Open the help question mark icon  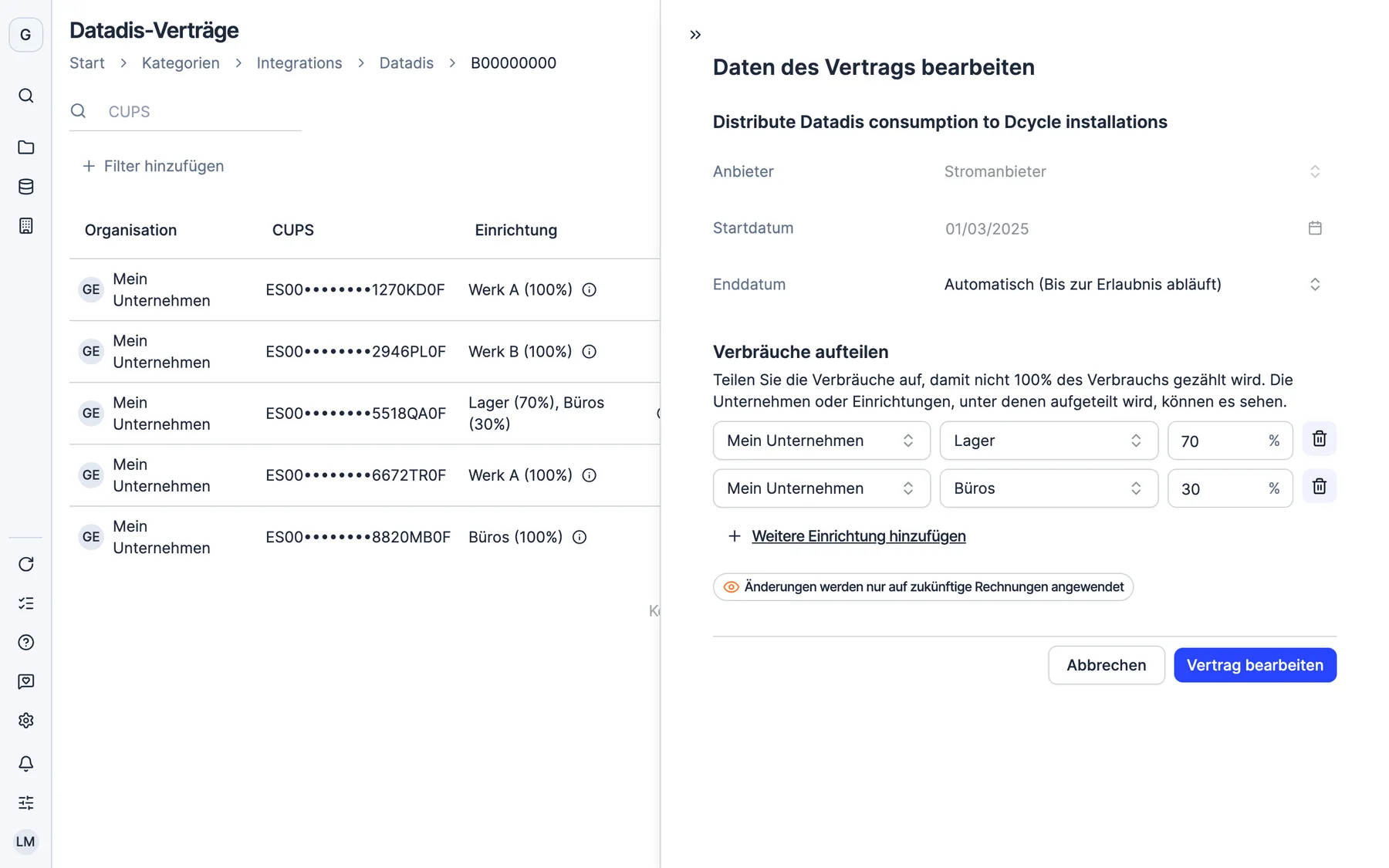[25, 643]
